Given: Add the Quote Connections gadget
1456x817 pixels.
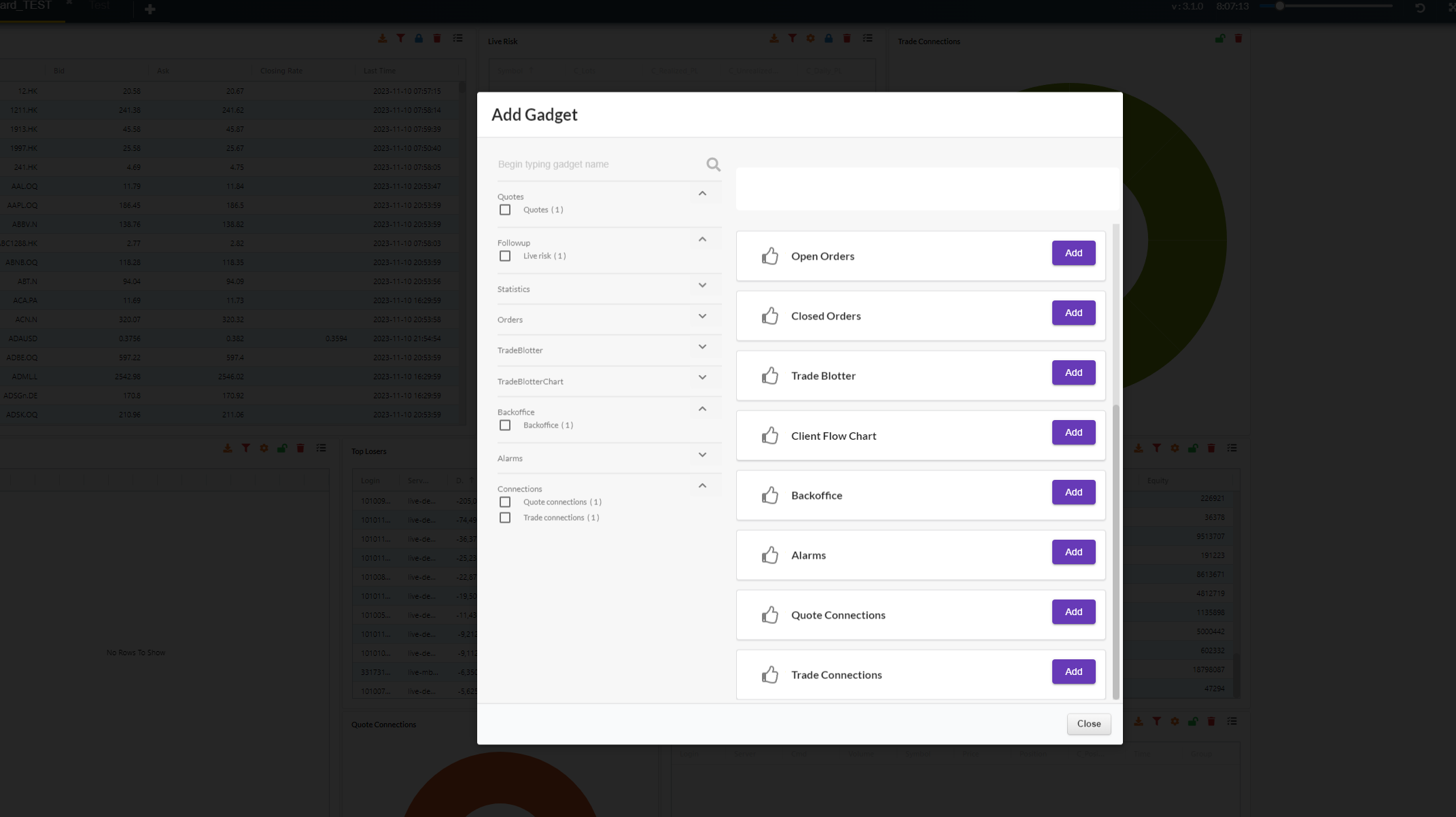Looking at the screenshot, I should point(1073,612).
